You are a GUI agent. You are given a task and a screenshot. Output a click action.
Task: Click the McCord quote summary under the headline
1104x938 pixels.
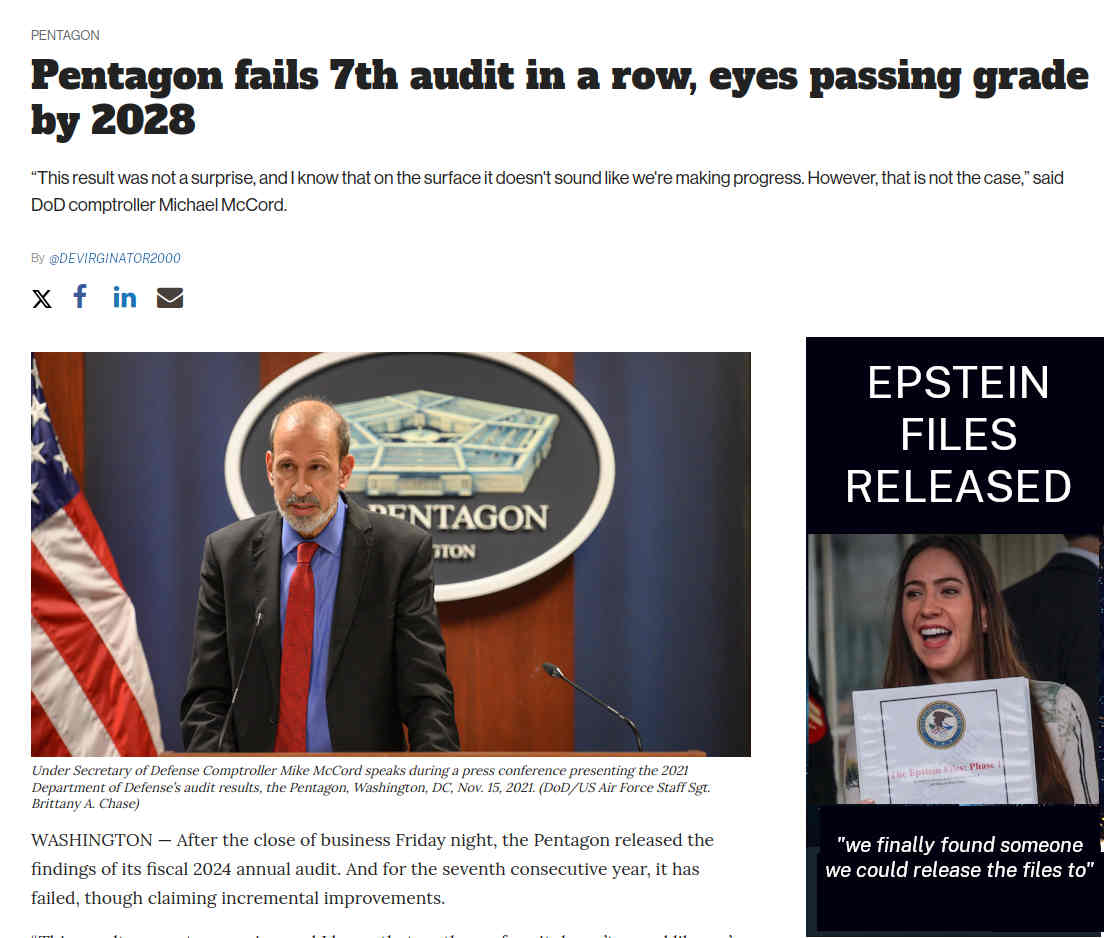coord(547,192)
